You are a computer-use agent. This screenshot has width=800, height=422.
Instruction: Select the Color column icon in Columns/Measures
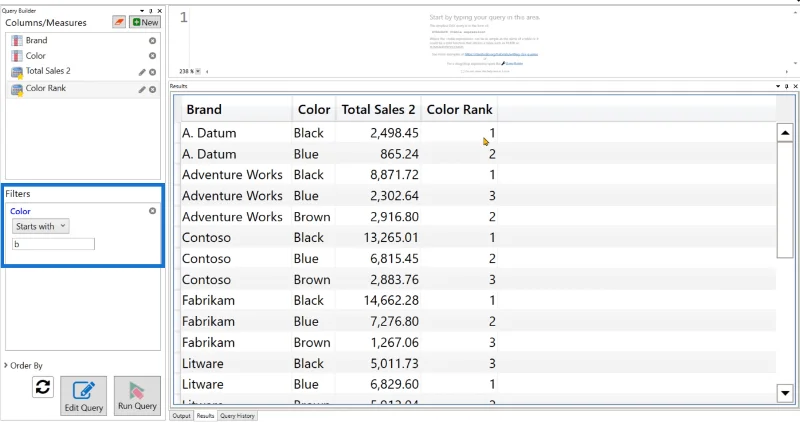[17, 56]
